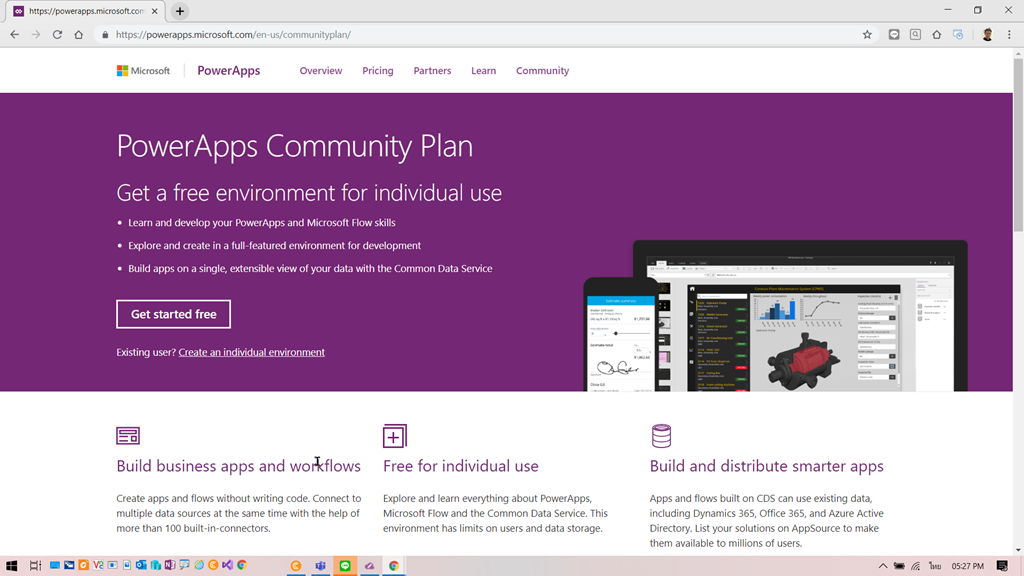Viewport: 1024px width, 576px height.
Task: Launch Visual Studio from the taskbar
Action: [x=227, y=565]
